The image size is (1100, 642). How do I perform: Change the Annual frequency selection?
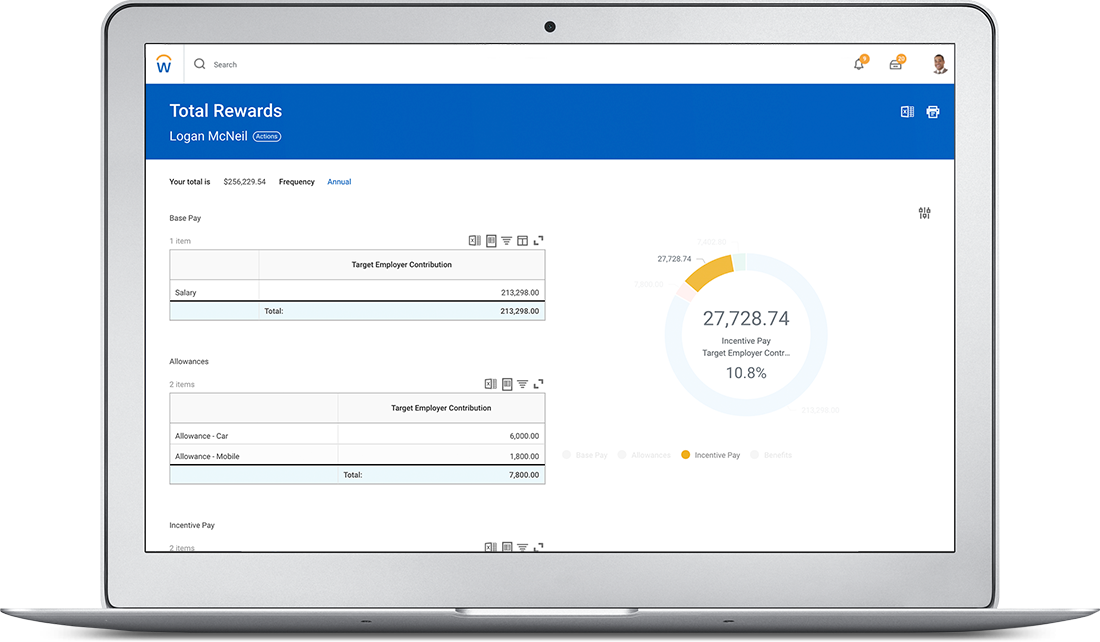pyautogui.click(x=339, y=182)
